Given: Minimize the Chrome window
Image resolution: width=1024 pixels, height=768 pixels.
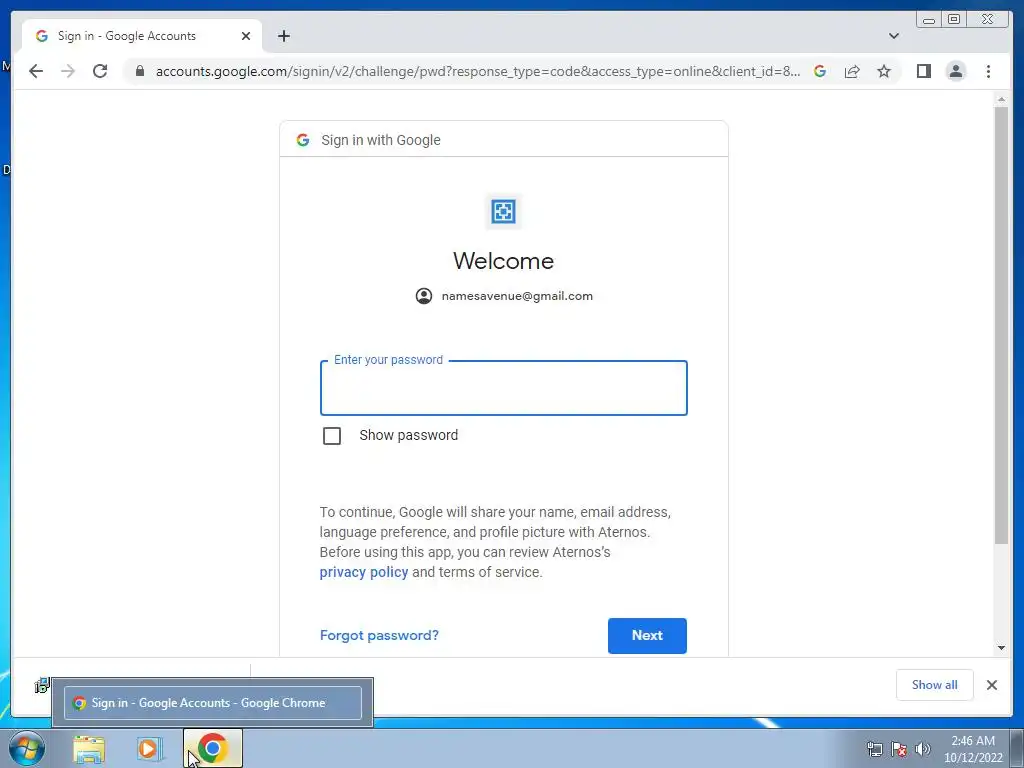Looking at the screenshot, I should click(929, 20).
